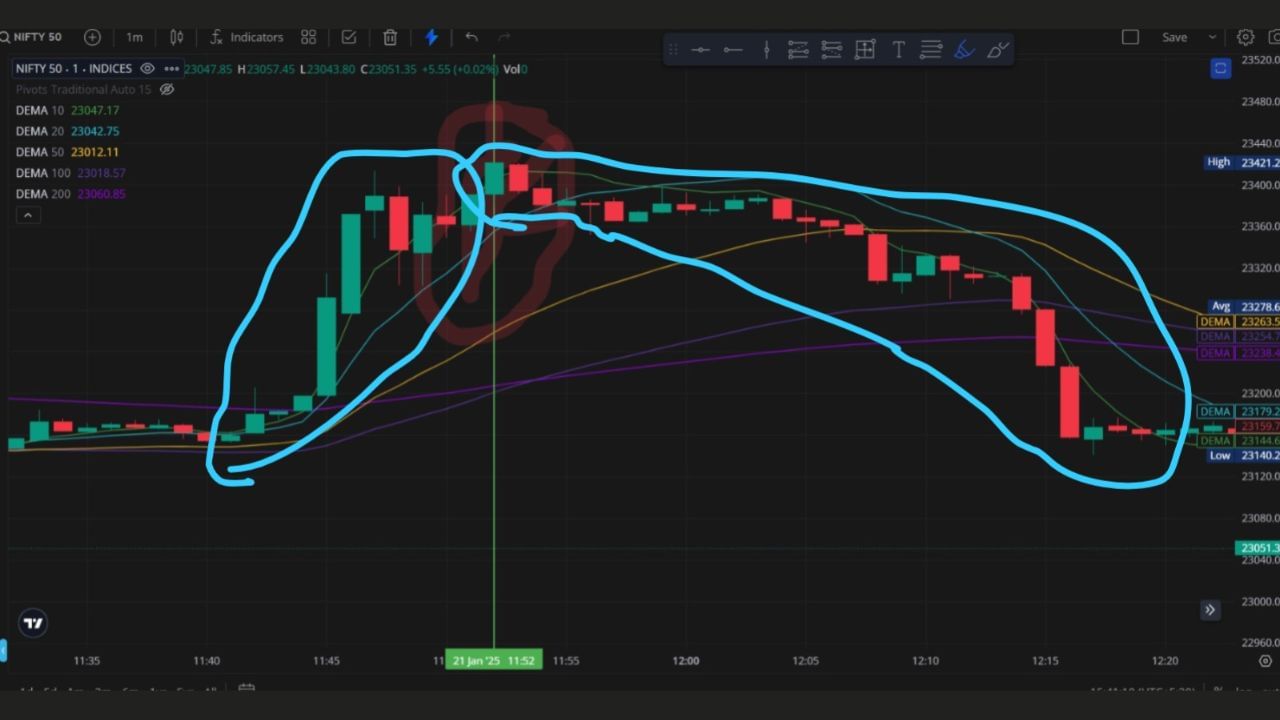Select the horizontal line drawing tool
The image size is (1280, 720).
pos(700,49)
